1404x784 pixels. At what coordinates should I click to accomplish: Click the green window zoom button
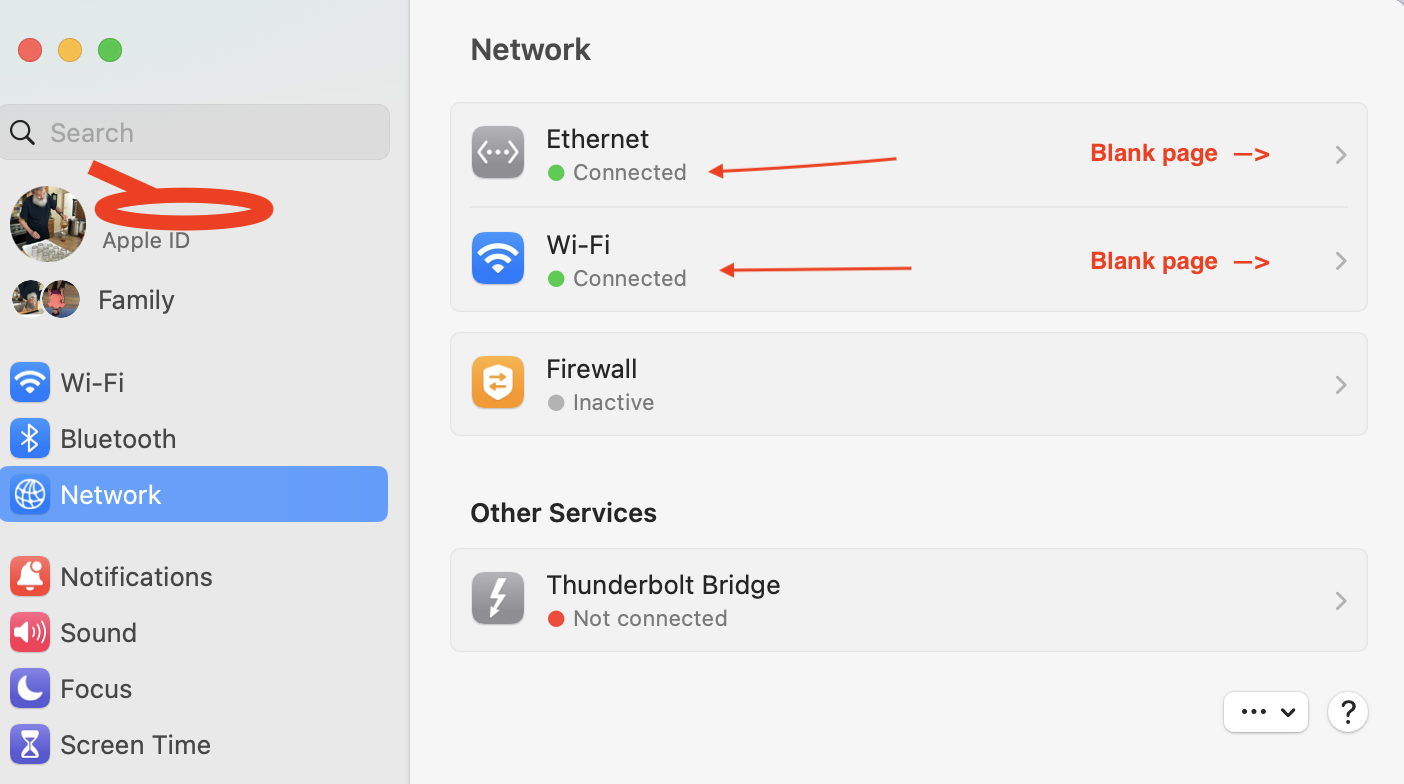(x=110, y=50)
